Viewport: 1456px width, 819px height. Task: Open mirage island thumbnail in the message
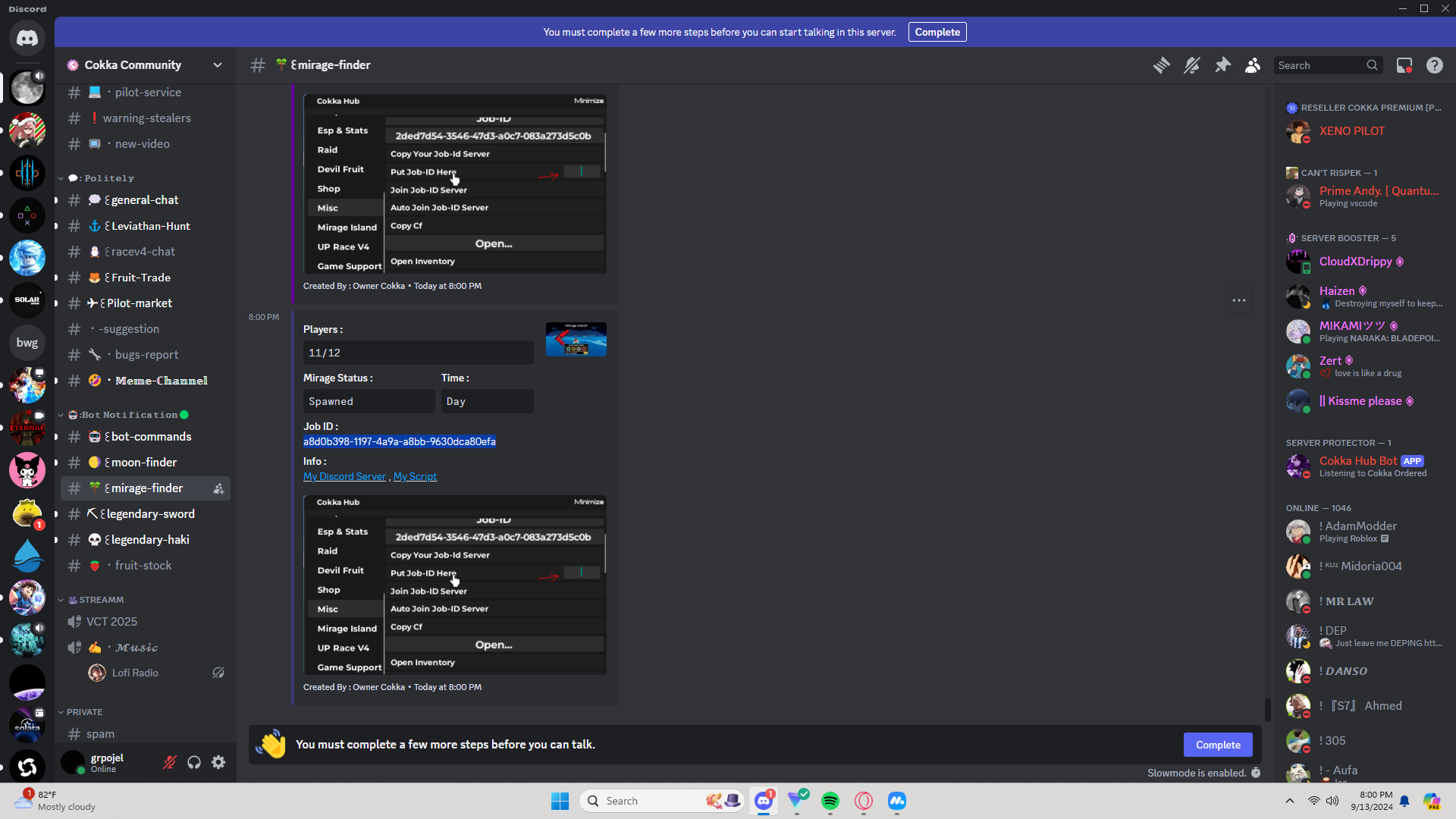576,340
